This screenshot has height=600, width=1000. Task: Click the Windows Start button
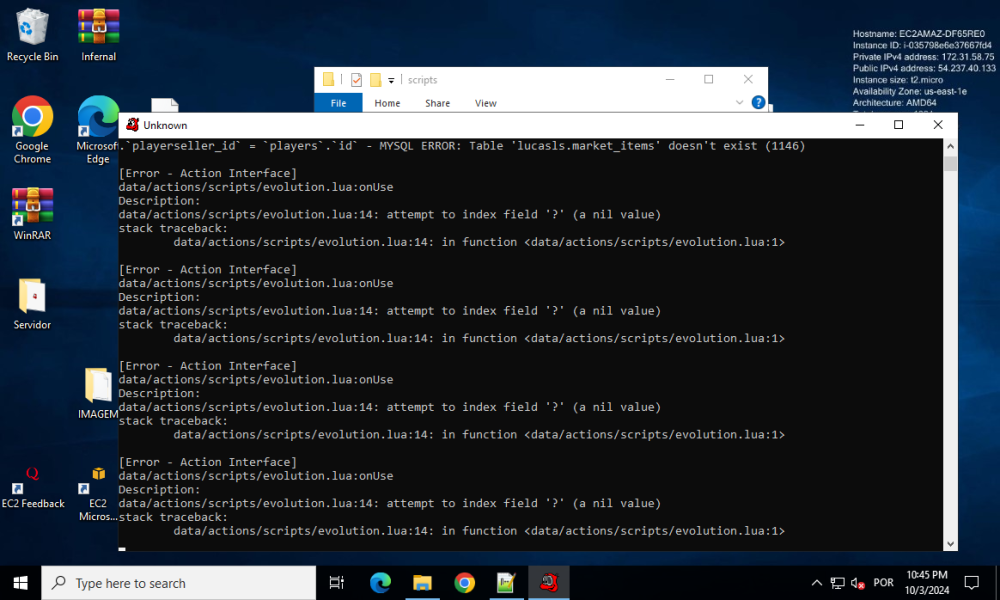(20, 583)
